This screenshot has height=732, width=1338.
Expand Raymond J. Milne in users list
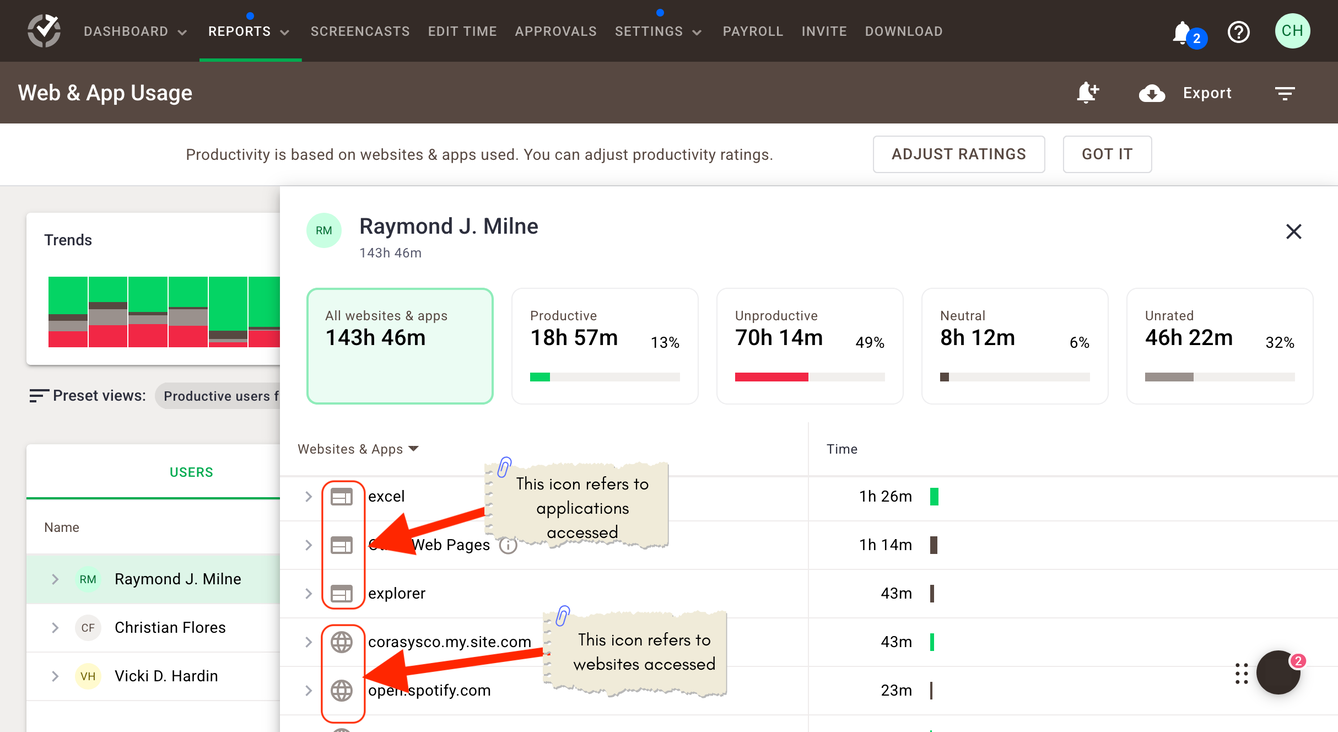coord(55,579)
